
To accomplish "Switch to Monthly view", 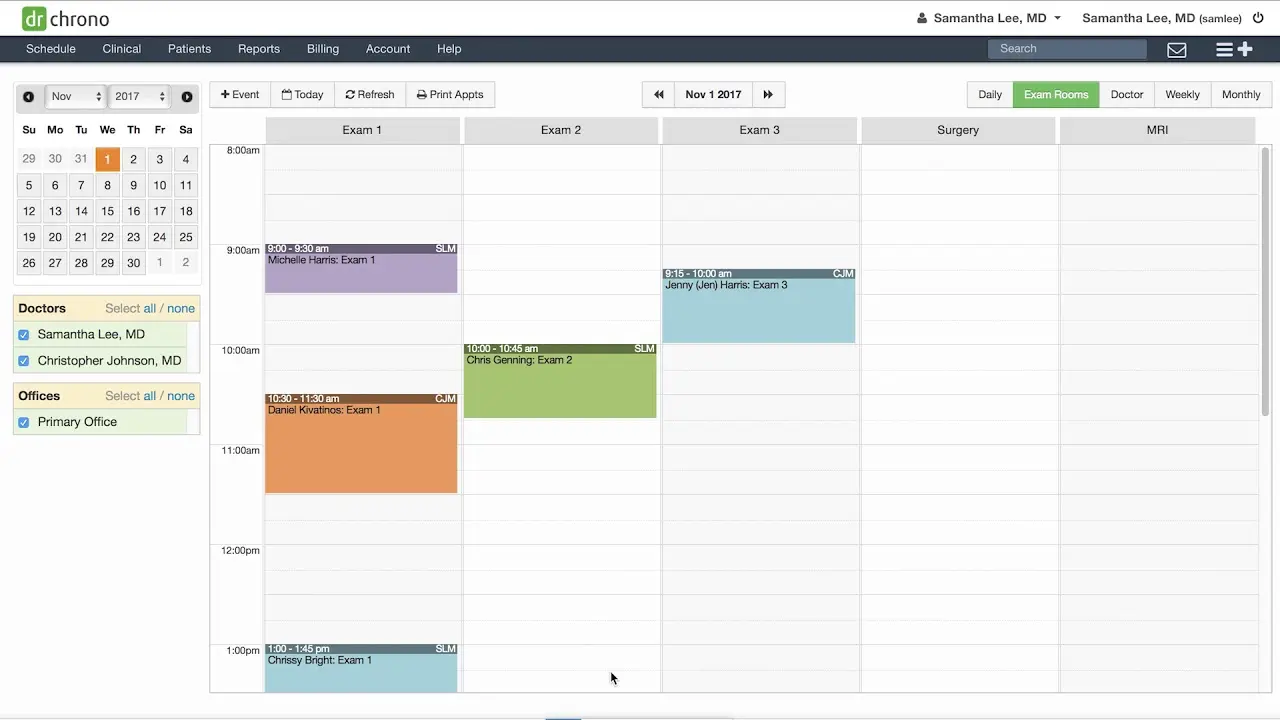I will click(x=1241, y=95).
